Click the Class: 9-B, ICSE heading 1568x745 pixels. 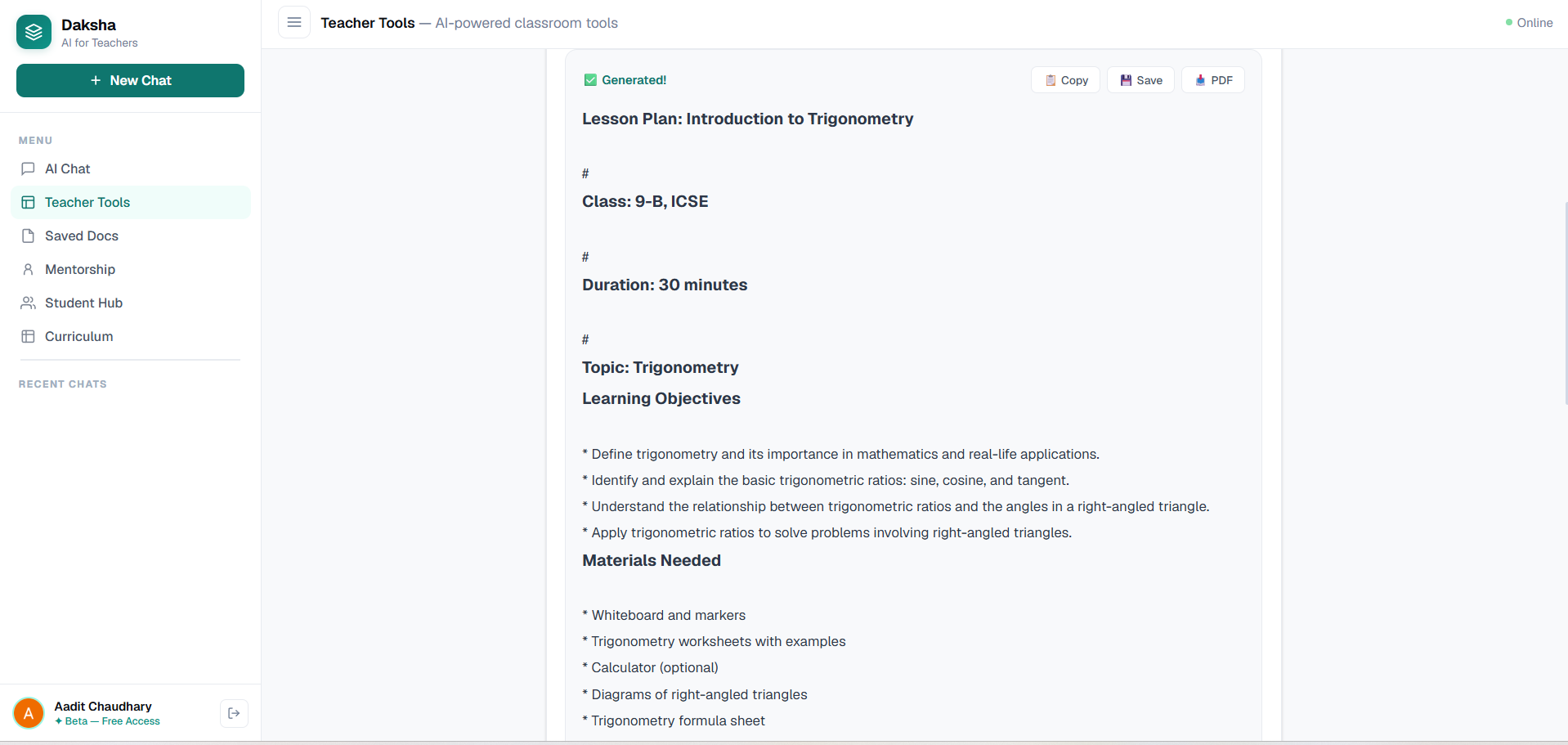pyautogui.click(x=645, y=201)
